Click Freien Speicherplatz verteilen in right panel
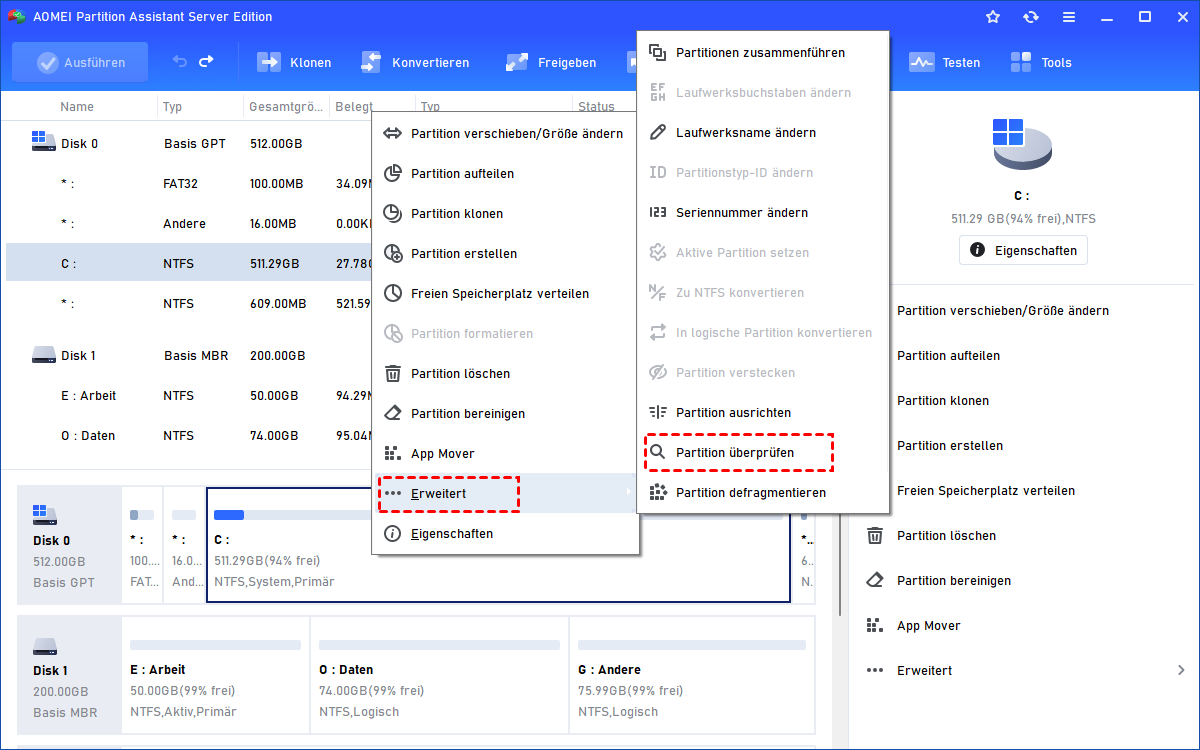Image resolution: width=1200 pixels, height=750 pixels. [x=986, y=490]
